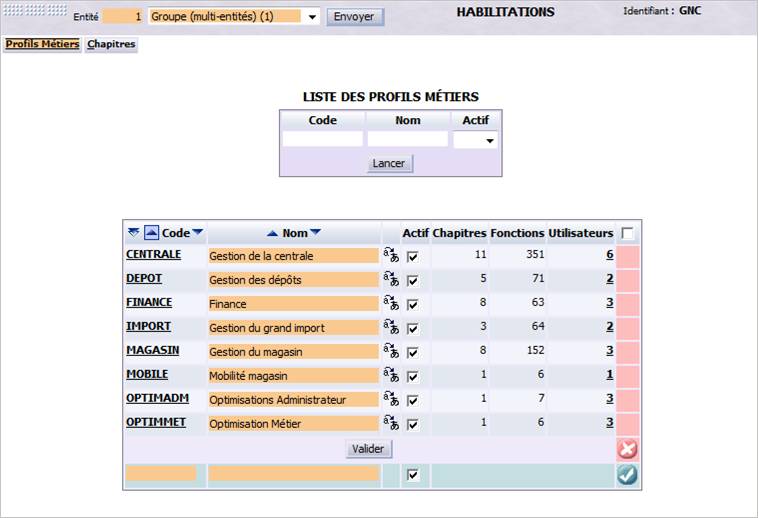Sort Nom column ascending arrow

[x=273, y=233]
